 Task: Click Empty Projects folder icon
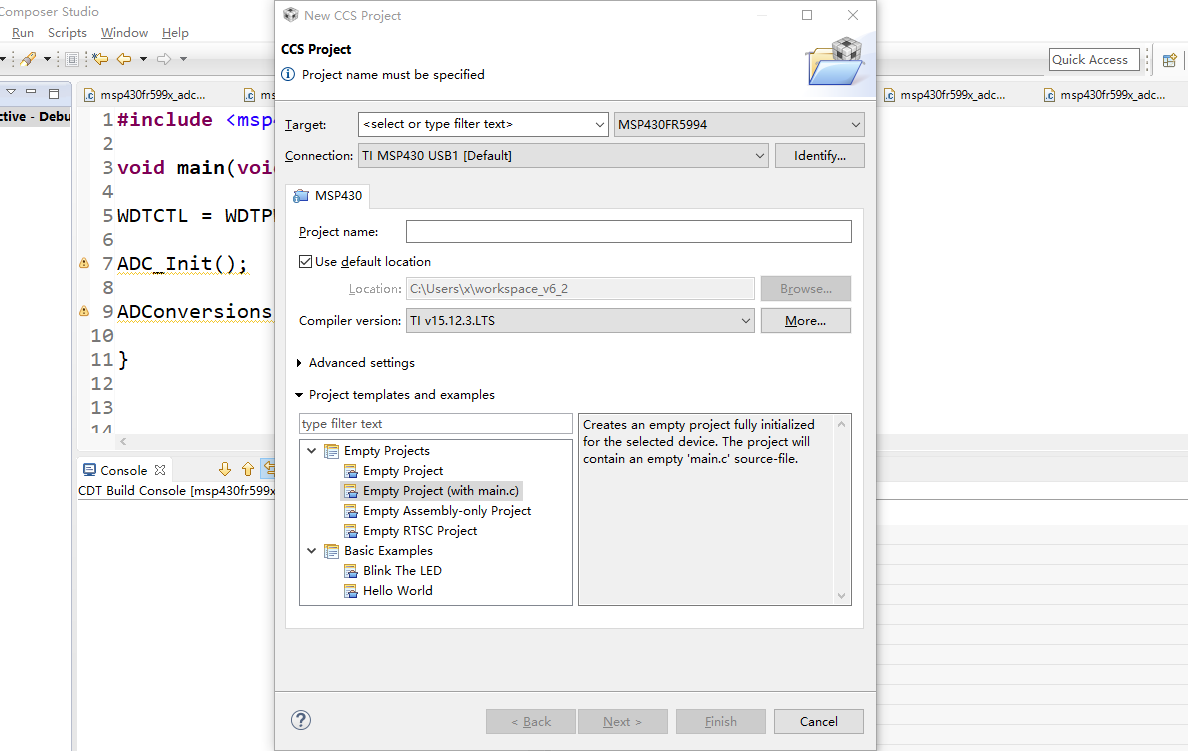pyautogui.click(x=331, y=451)
